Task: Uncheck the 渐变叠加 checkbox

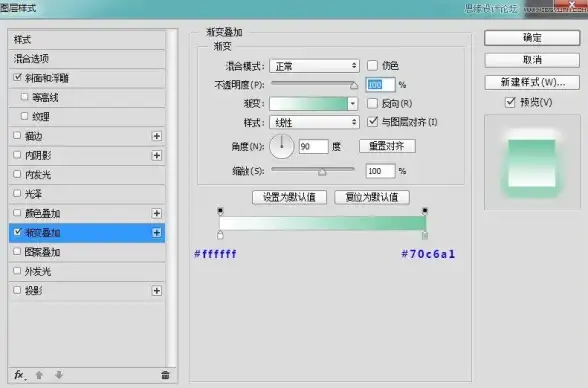Action: click(17, 232)
